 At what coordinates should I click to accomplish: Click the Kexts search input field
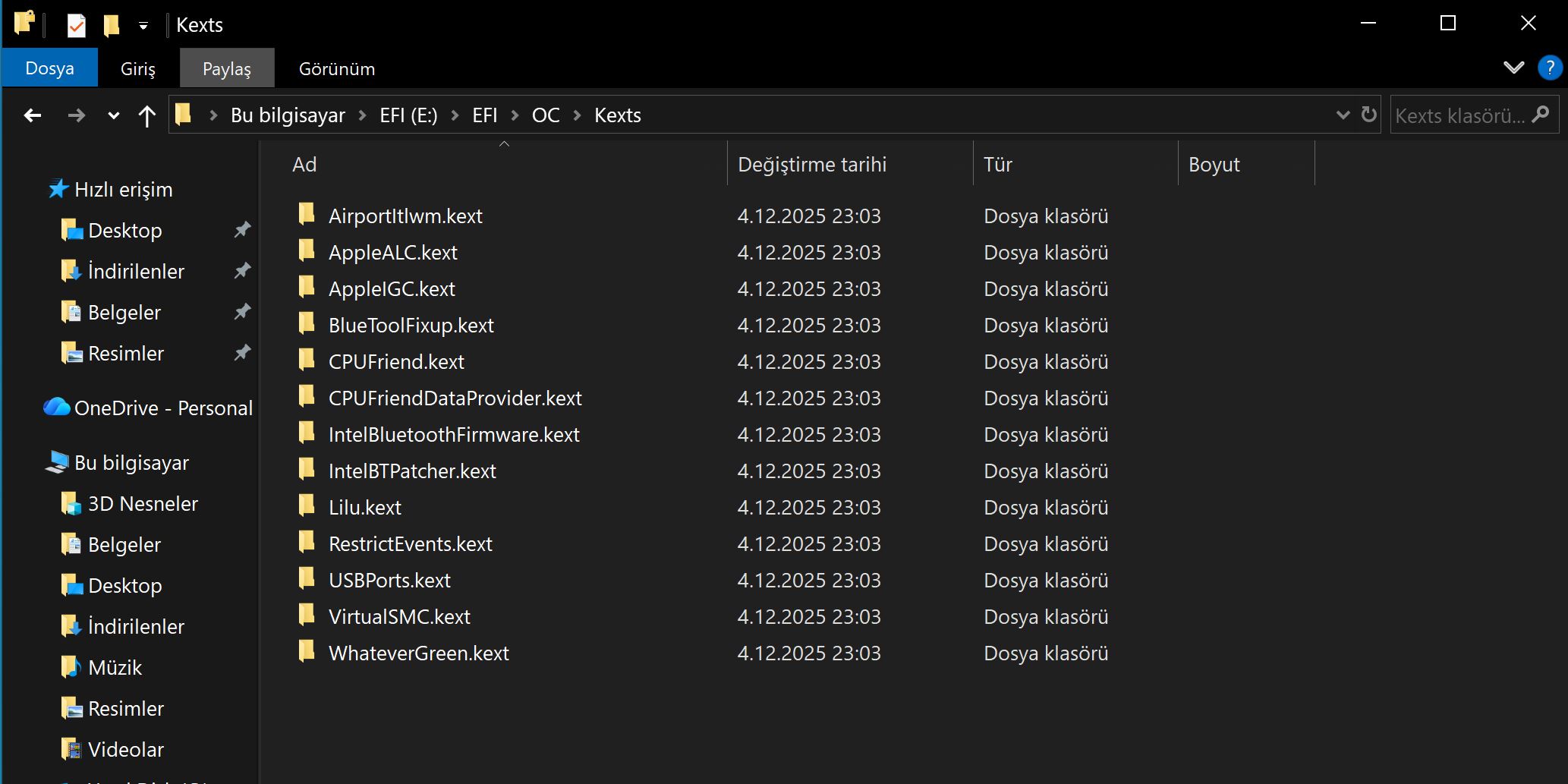pos(1459,115)
